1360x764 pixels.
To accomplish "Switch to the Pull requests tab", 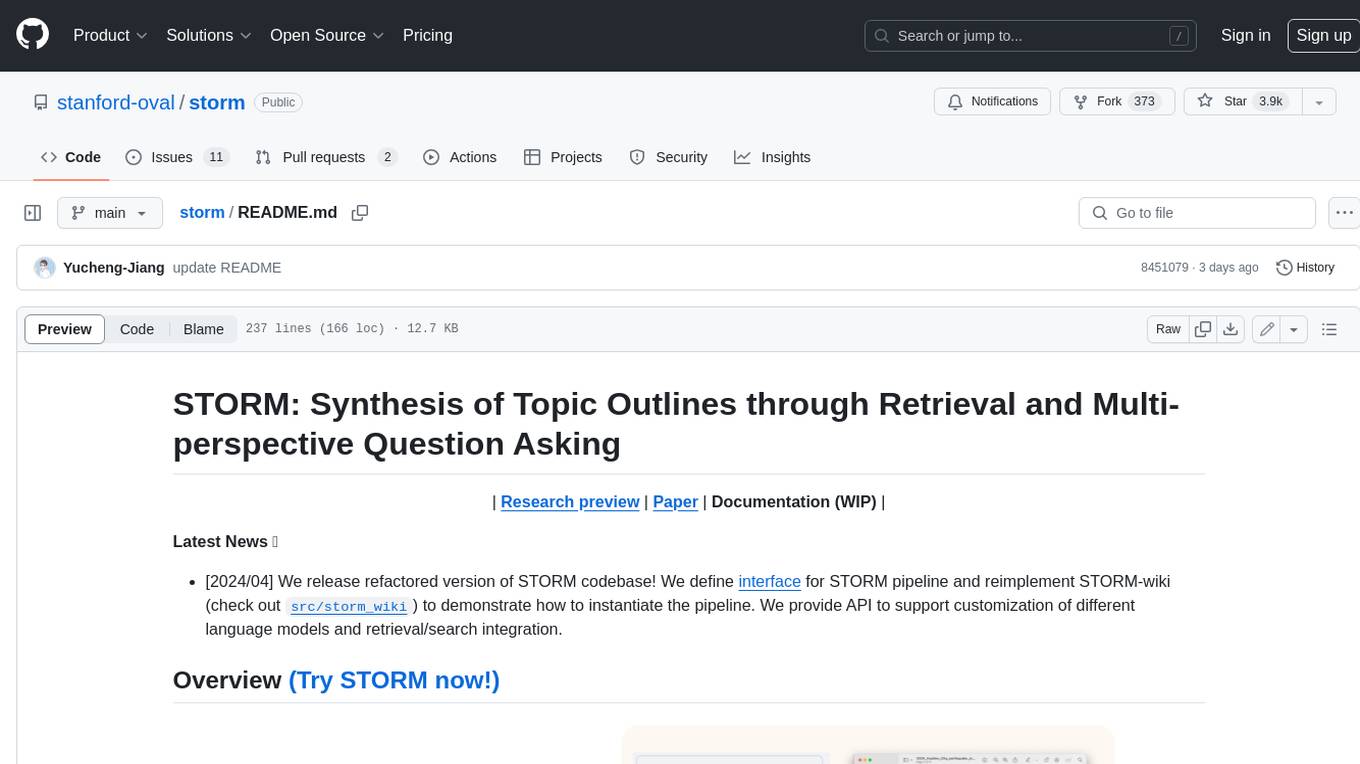I will coord(326,157).
